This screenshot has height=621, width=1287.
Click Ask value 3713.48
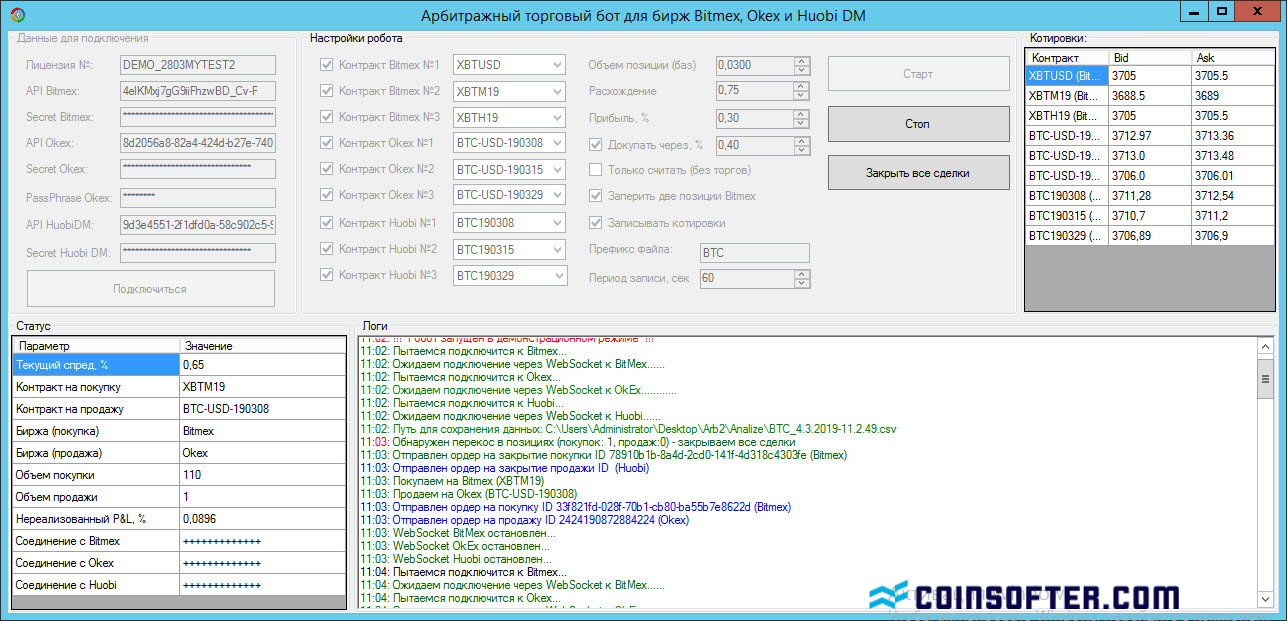[1233, 156]
